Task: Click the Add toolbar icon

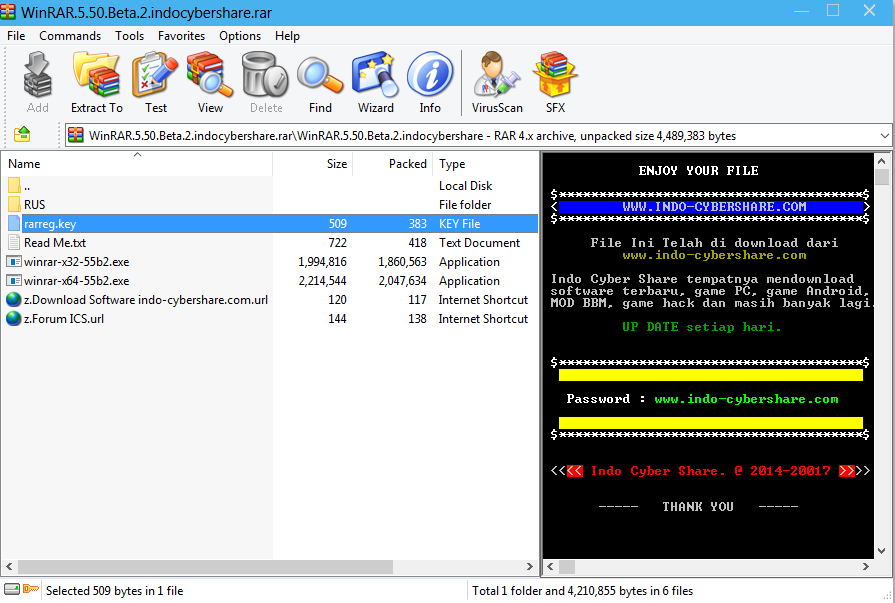Action: click(x=38, y=74)
